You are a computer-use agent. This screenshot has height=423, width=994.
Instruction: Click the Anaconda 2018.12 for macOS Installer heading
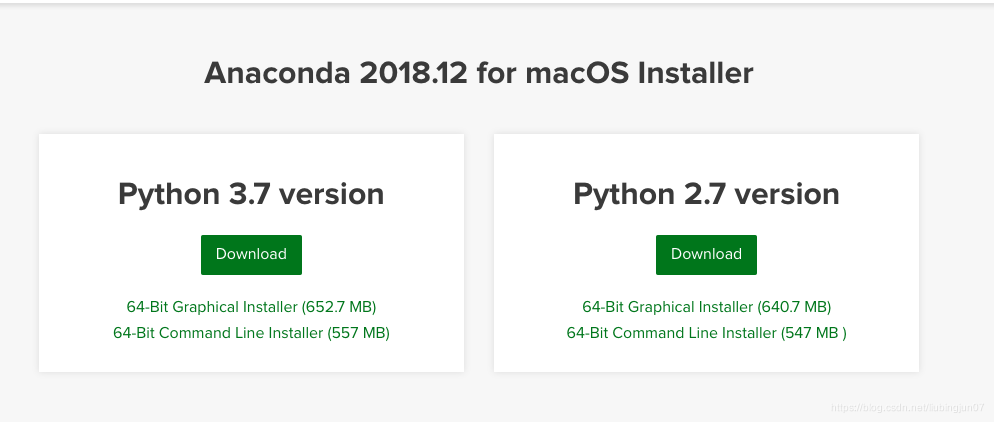(x=478, y=73)
